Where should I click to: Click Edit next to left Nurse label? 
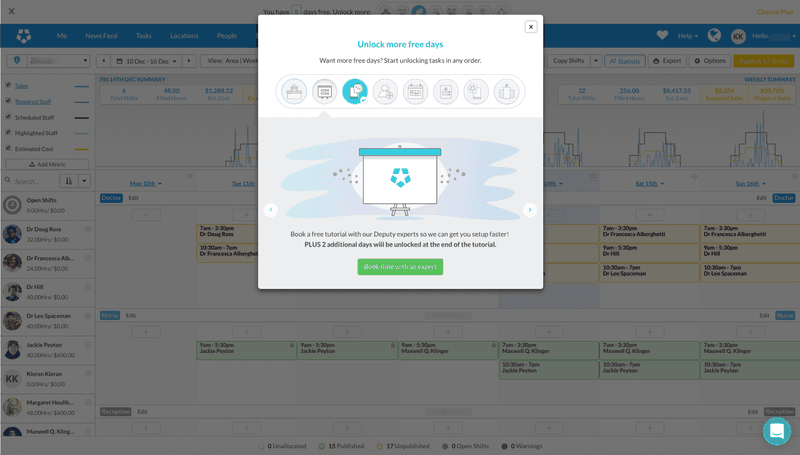[x=131, y=316]
